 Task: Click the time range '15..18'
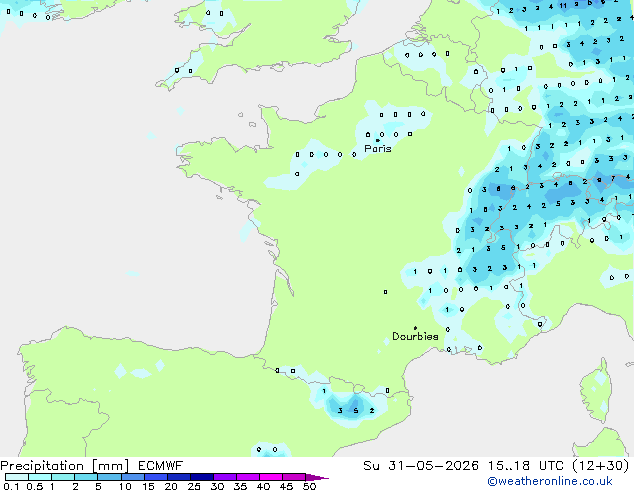point(509,466)
